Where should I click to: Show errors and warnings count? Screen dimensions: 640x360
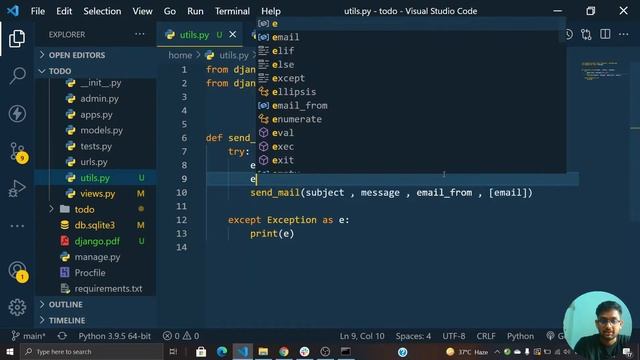point(181,336)
